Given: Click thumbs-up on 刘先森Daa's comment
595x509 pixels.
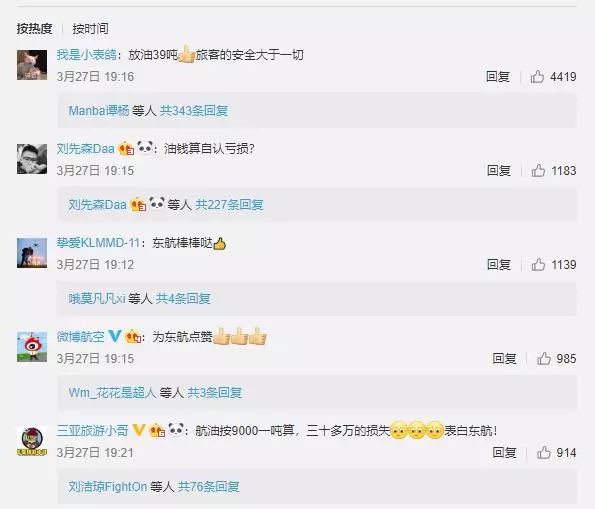Looking at the screenshot, I should point(538,170).
